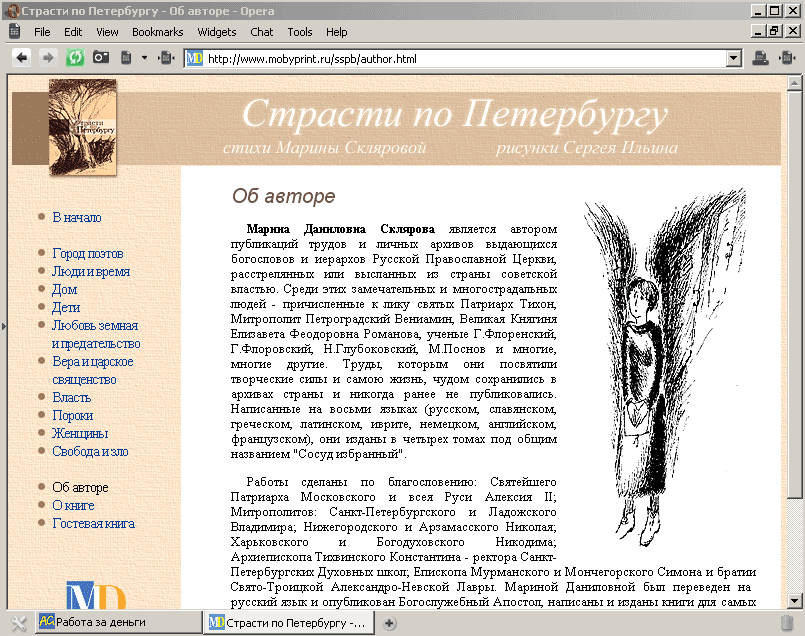Click the rightmost icon on the address toolbar
The image size is (805, 636).
click(787, 57)
